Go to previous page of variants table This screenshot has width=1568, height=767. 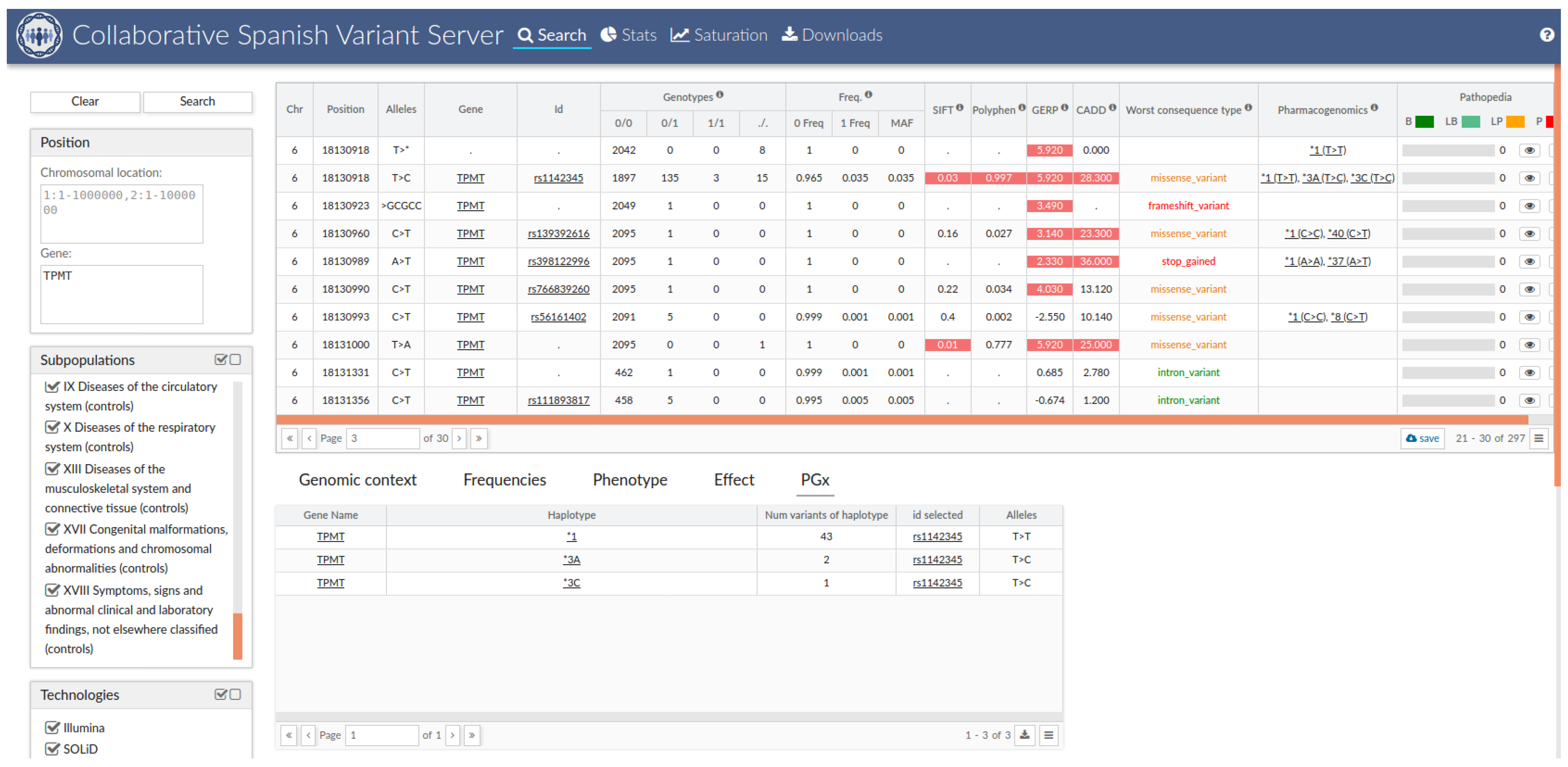(x=309, y=438)
